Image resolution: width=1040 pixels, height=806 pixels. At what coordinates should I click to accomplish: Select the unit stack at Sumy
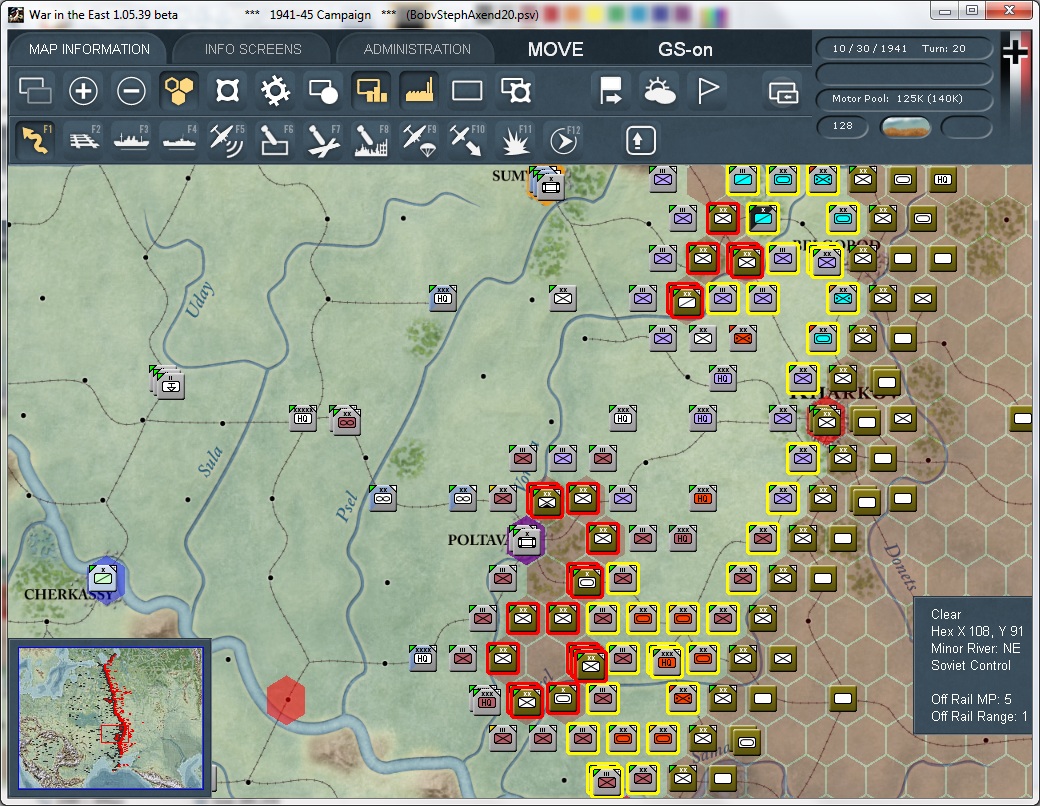pyautogui.click(x=547, y=184)
